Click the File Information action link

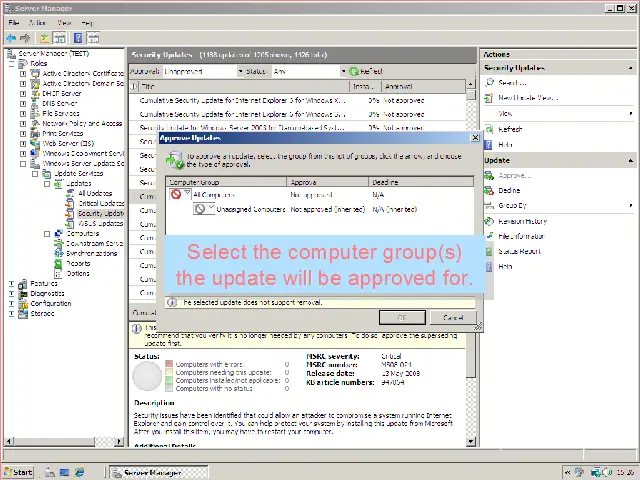click(x=521, y=236)
